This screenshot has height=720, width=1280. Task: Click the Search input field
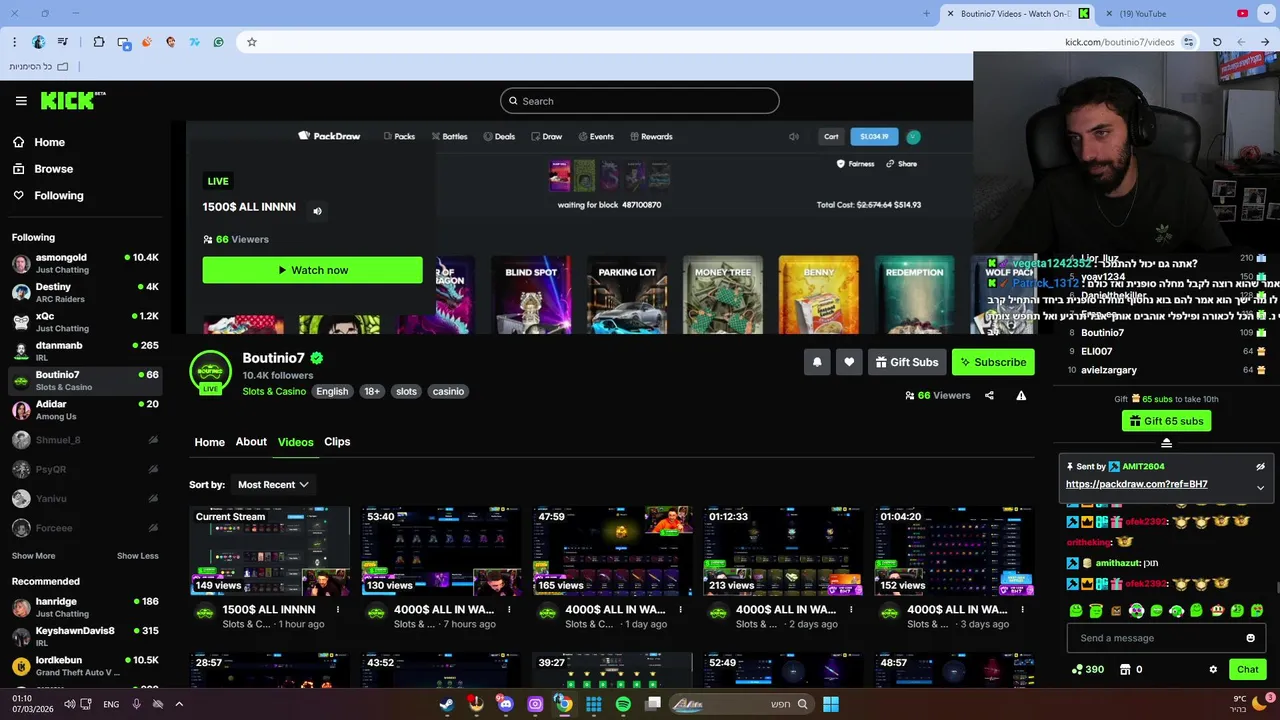639,101
